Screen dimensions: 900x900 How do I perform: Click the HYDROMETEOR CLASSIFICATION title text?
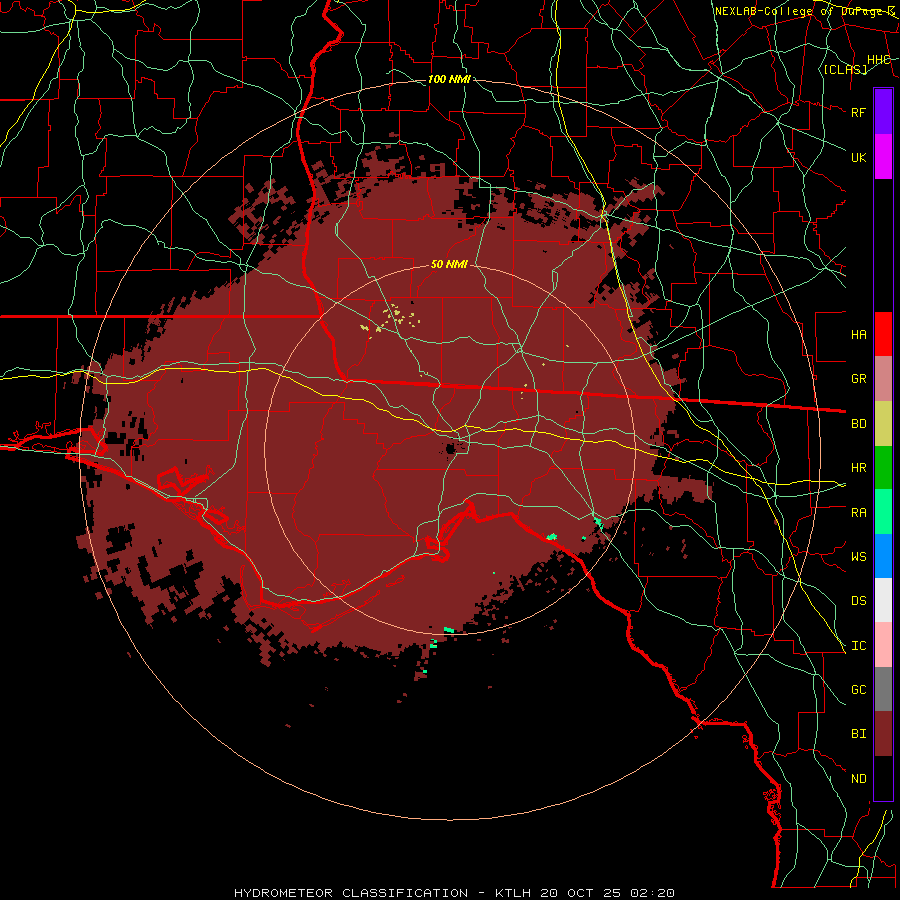351,893
